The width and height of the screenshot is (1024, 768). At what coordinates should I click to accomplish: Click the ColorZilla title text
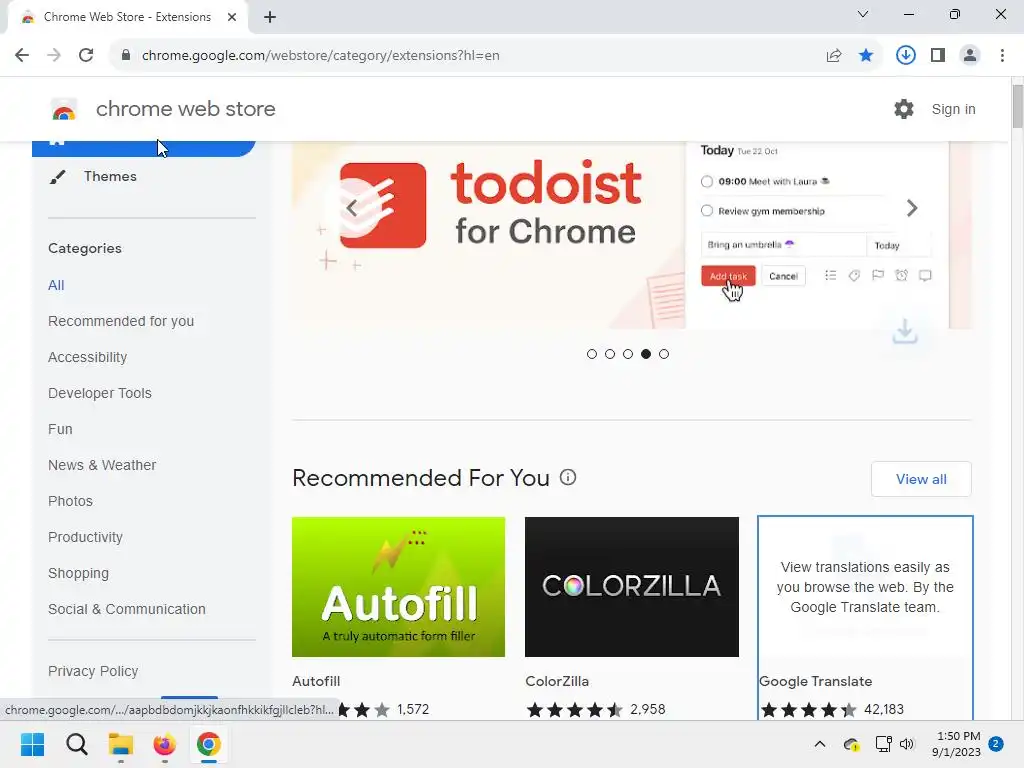tap(557, 681)
